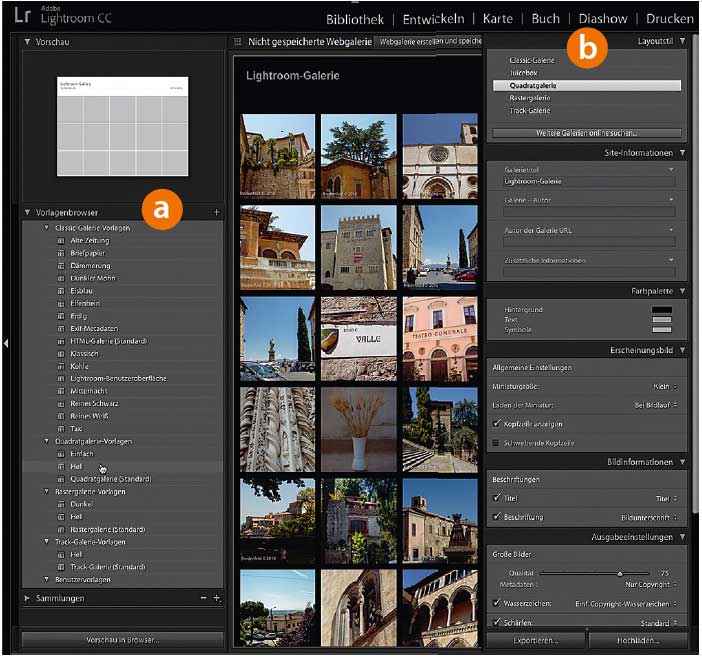Click the template icon beside Exif-Metadaten
702x658 pixels.
click(x=61, y=329)
